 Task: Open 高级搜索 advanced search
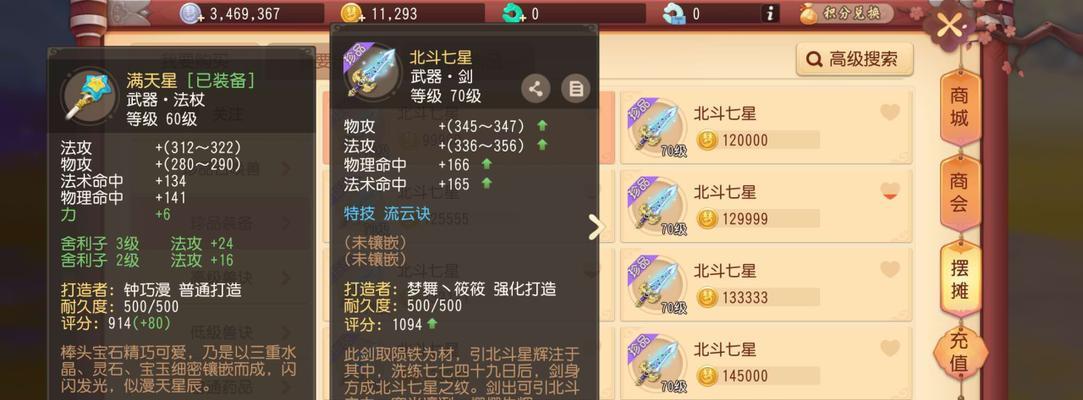click(x=854, y=59)
